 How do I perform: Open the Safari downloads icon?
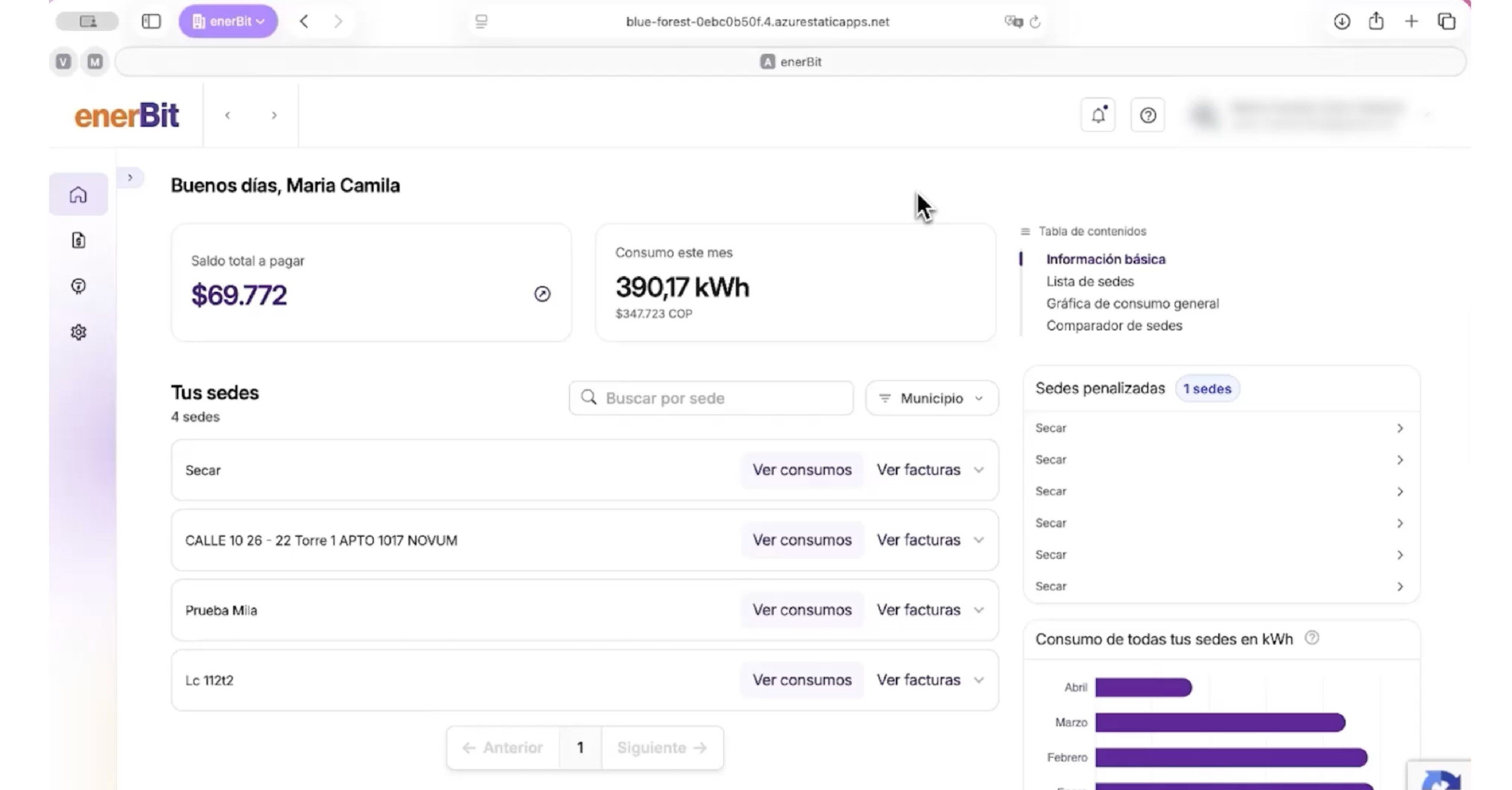tap(1342, 22)
